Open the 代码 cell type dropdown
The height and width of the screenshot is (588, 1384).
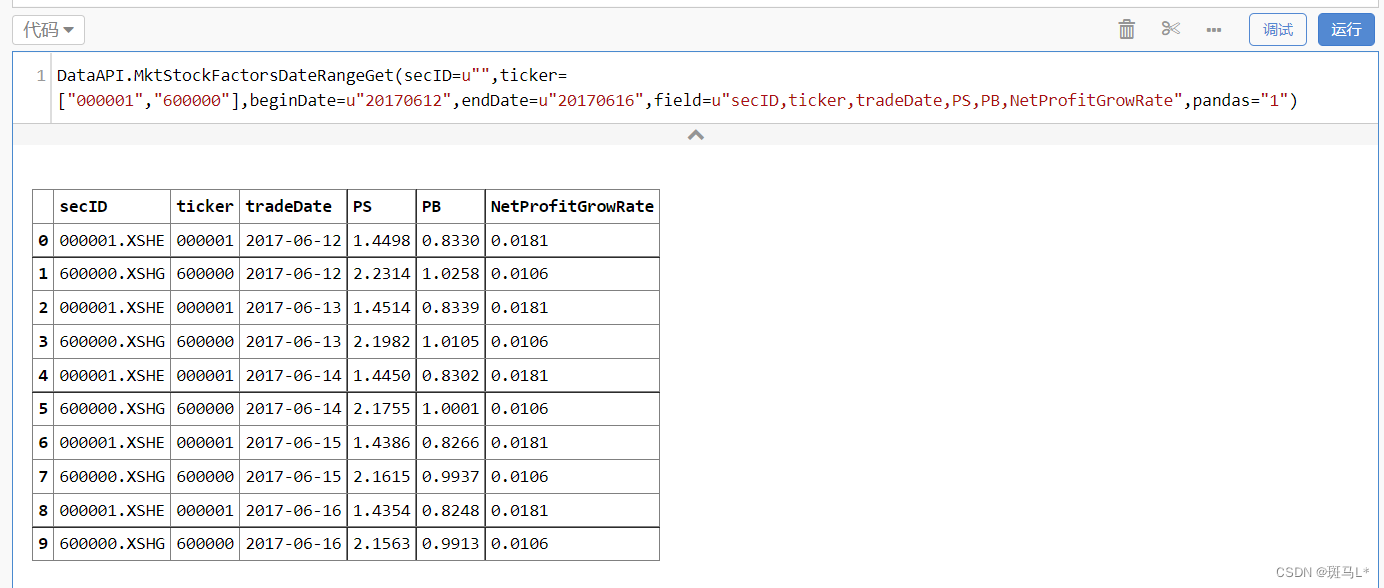pyautogui.click(x=48, y=30)
